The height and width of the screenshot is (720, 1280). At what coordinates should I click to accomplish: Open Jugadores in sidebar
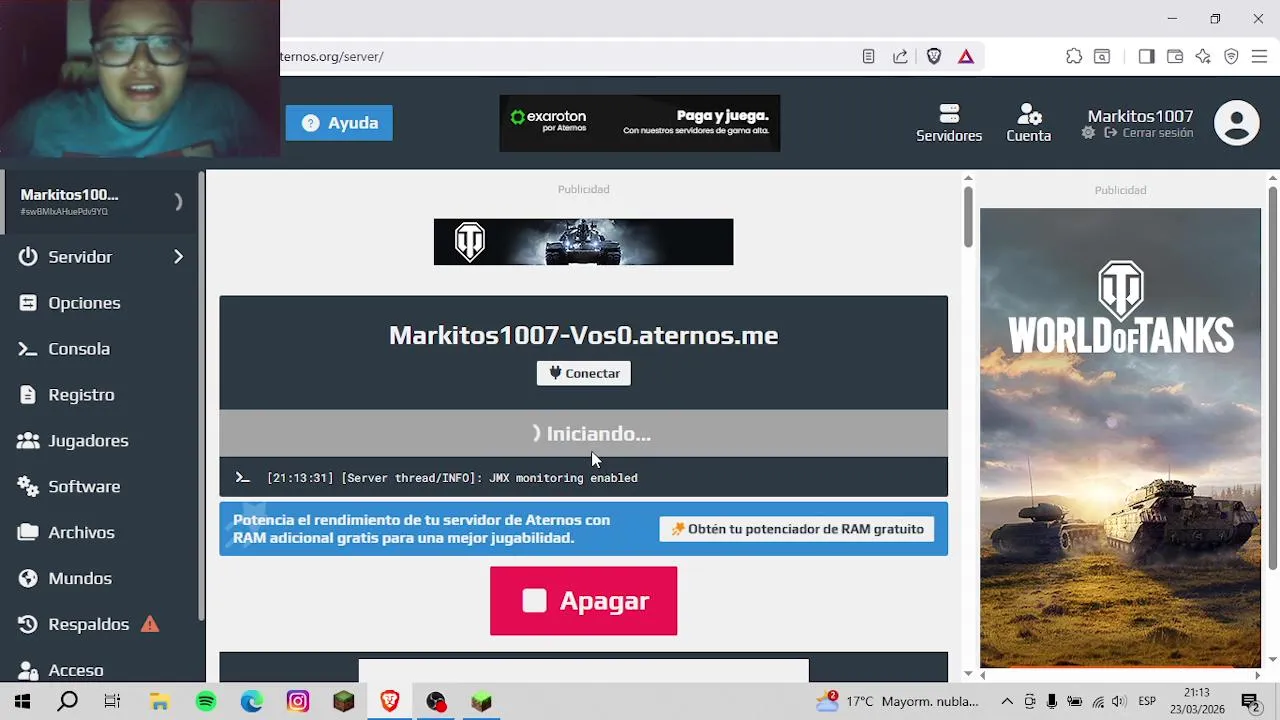[88, 441]
